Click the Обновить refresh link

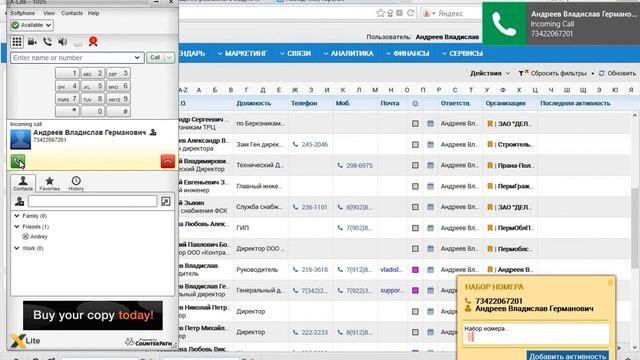click(618, 73)
